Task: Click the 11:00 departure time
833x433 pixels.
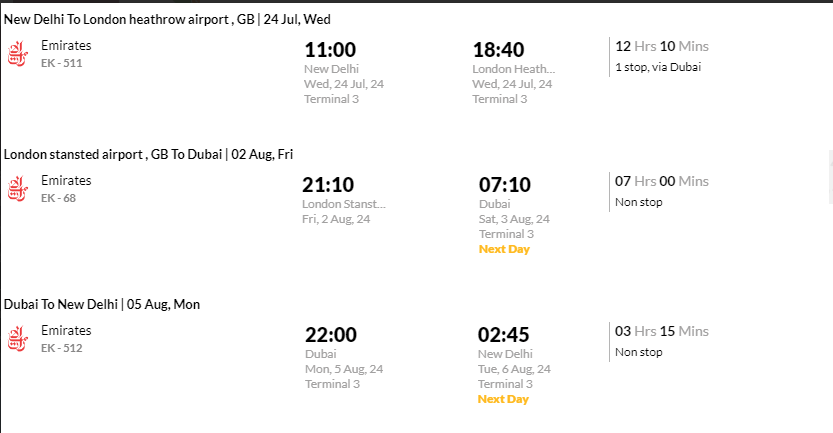Action: point(330,50)
